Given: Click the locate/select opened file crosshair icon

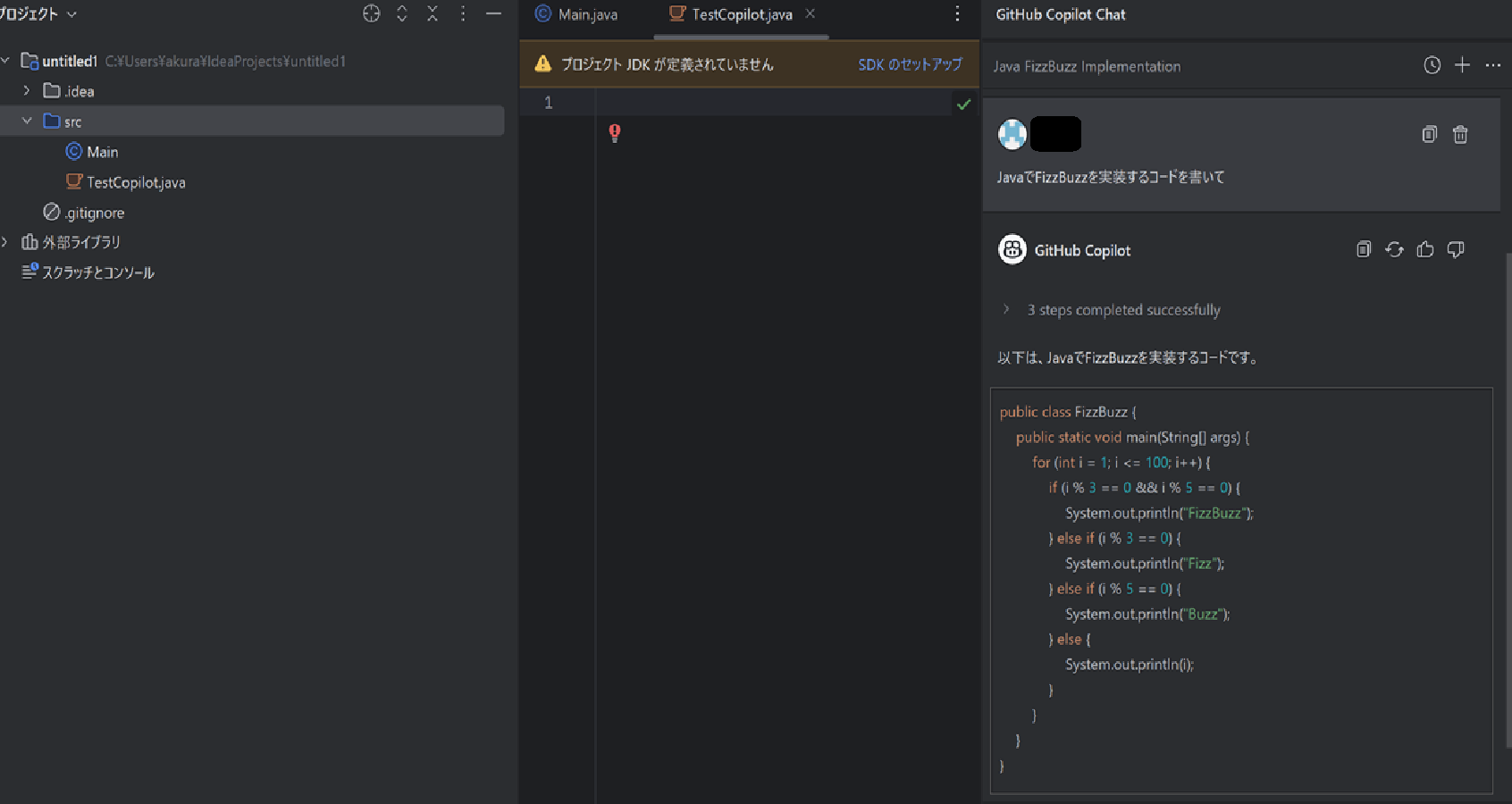Looking at the screenshot, I should coord(372,13).
